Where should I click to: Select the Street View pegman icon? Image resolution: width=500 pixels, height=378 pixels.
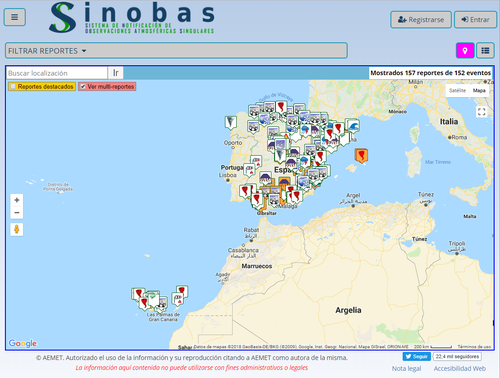[x=17, y=229]
